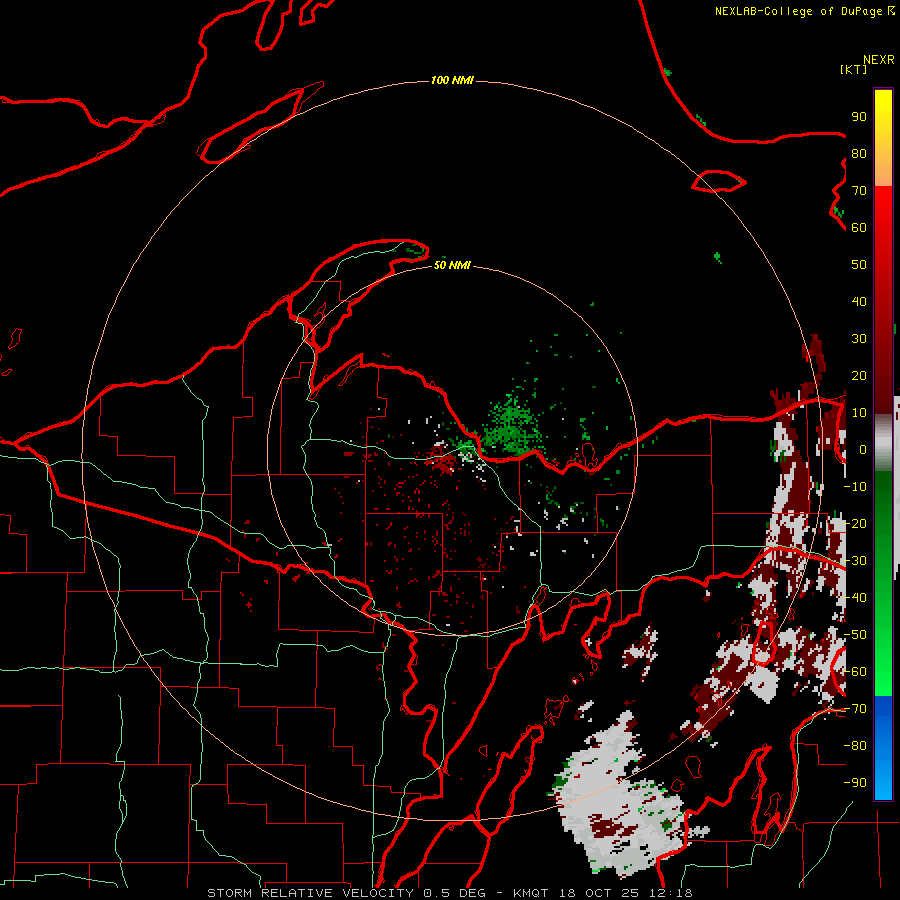The height and width of the screenshot is (900, 900).
Task: Click the 70 value on the velocity scale
Action: pyautogui.click(x=859, y=191)
